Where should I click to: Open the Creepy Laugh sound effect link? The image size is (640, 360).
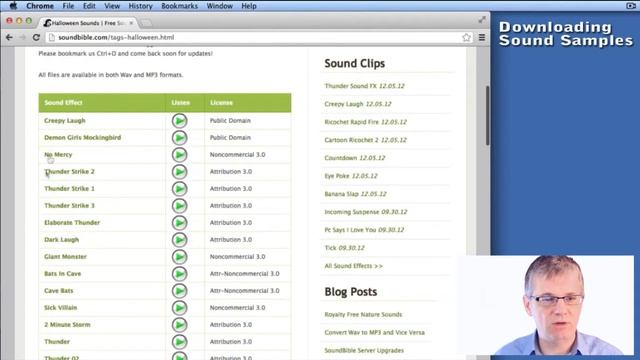(65, 120)
